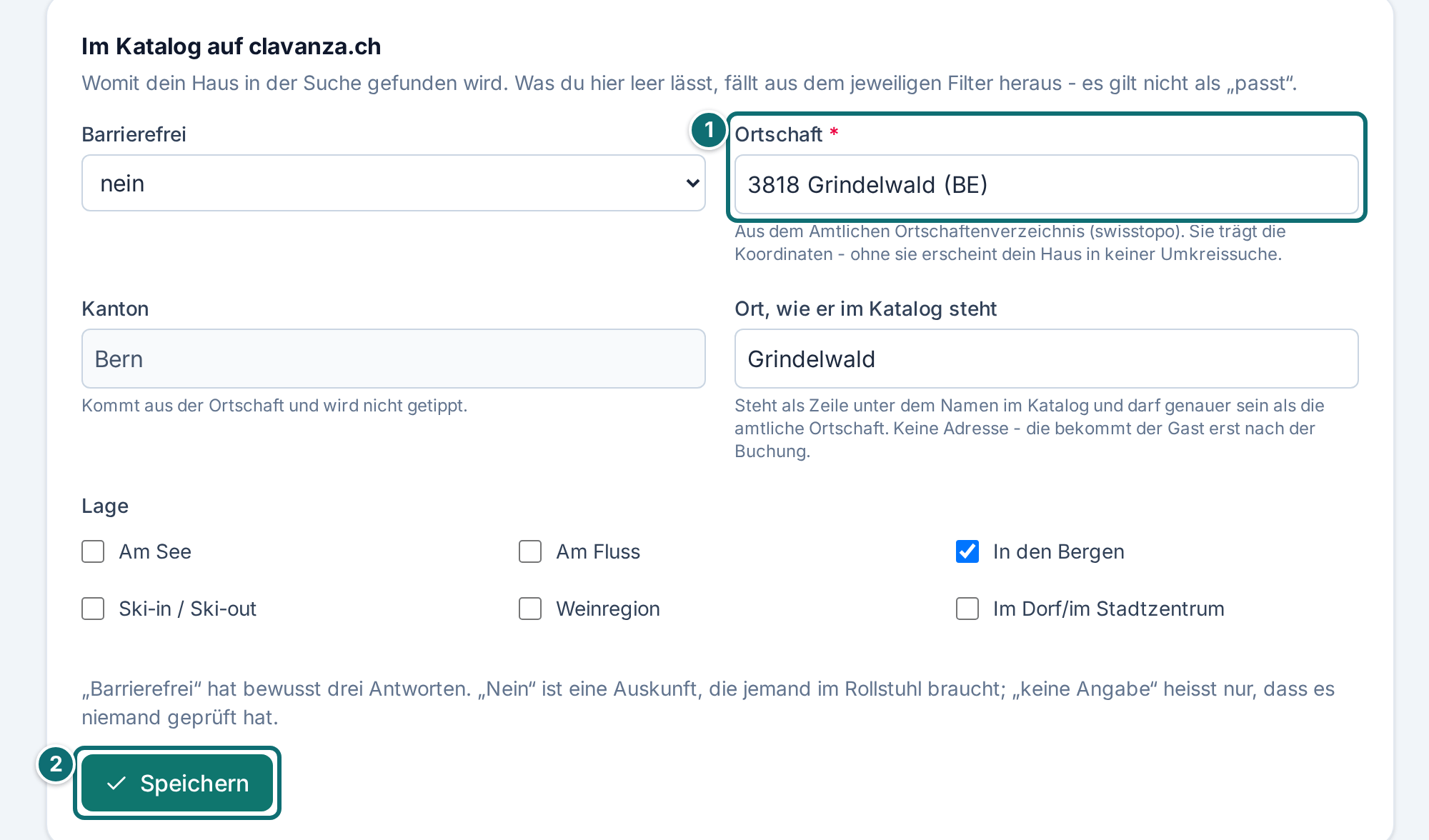
Task: Click the "Aus dem Amtlichen Ortschaftenverzeichnis" help text
Action: pyautogui.click(x=1010, y=243)
